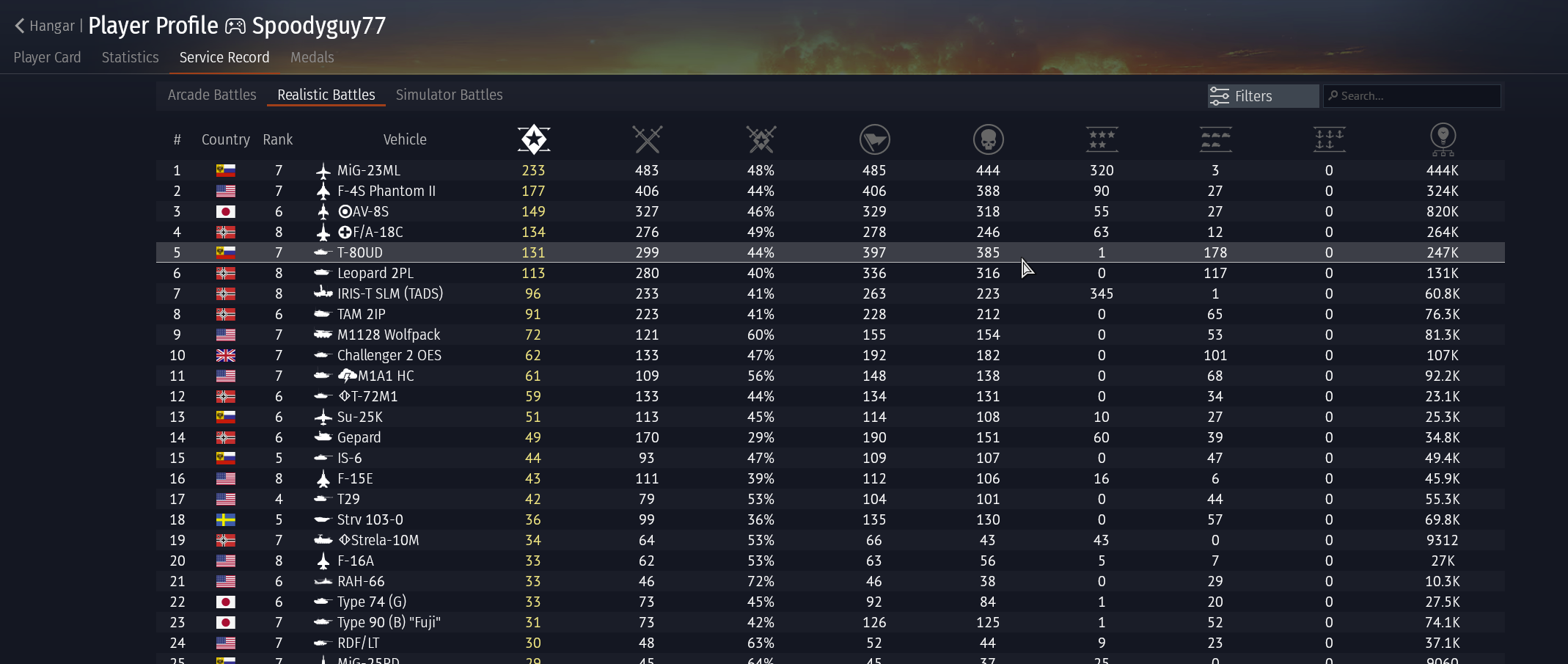This screenshot has height=664, width=1568.
Task: Go back to the Hangar
Action: [x=44, y=26]
